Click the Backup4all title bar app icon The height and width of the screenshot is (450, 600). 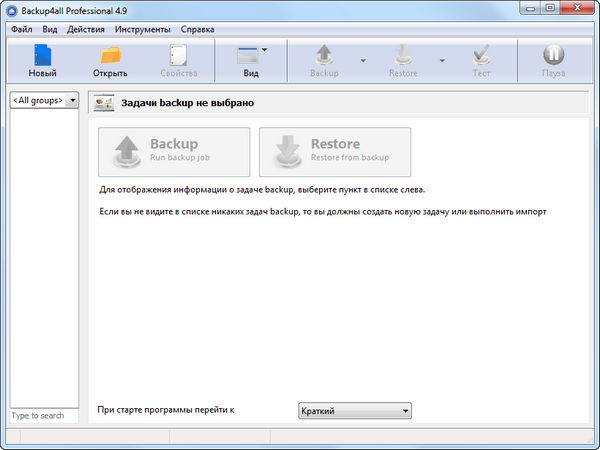(x=12, y=11)
